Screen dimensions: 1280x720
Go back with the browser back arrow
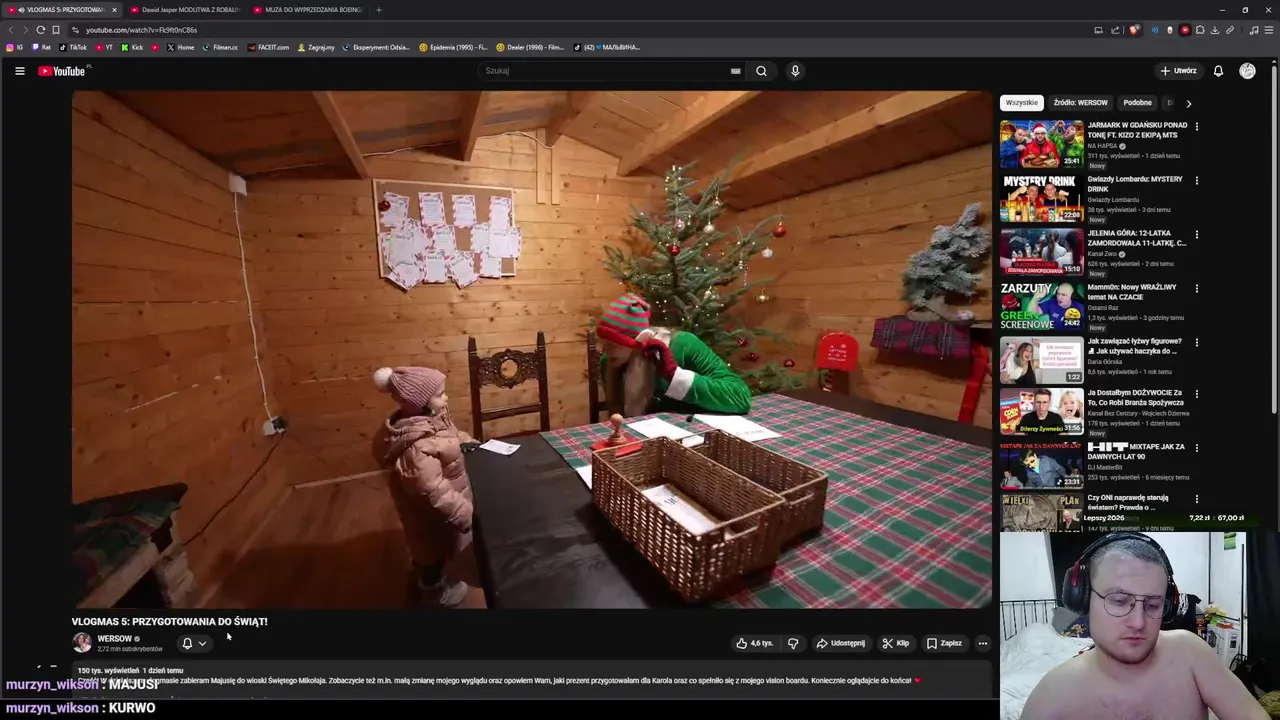[10, 30]
